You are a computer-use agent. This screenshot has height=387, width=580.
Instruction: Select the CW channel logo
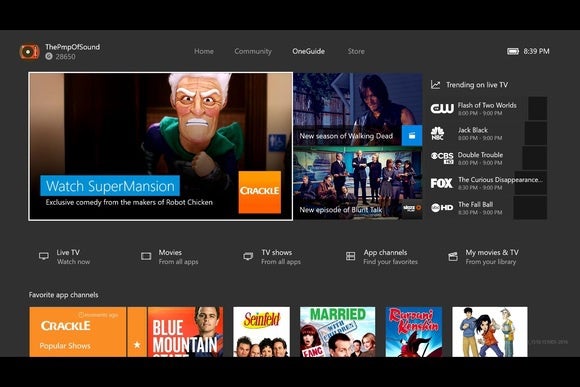coord(442,108)
